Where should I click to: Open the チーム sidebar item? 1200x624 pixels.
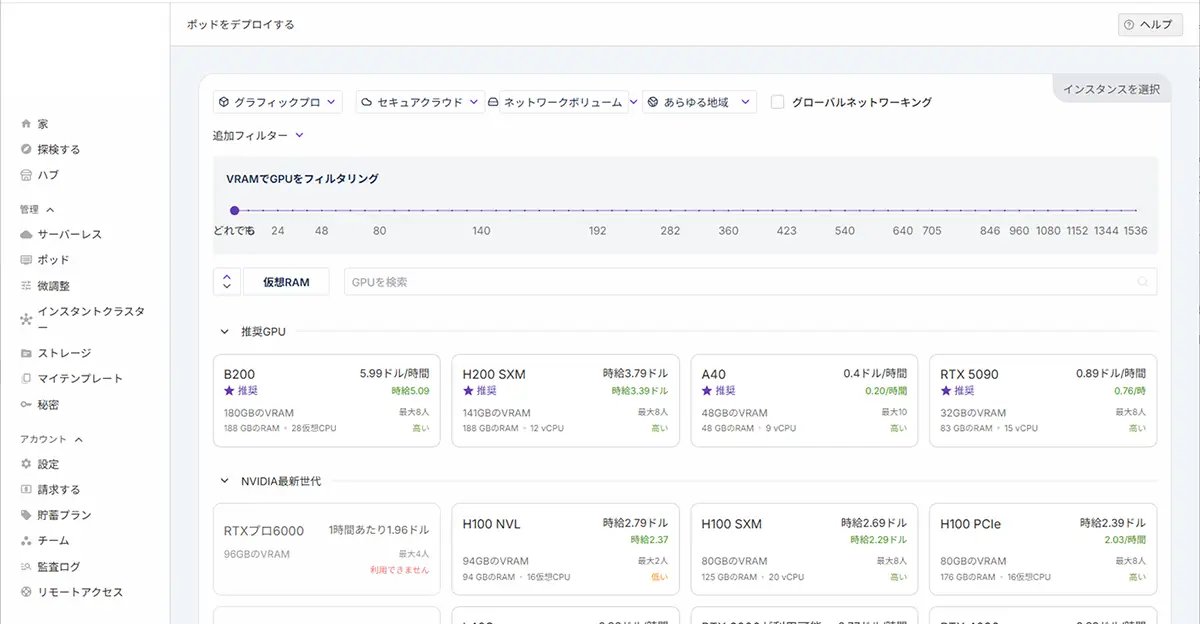tap(53, 540)
